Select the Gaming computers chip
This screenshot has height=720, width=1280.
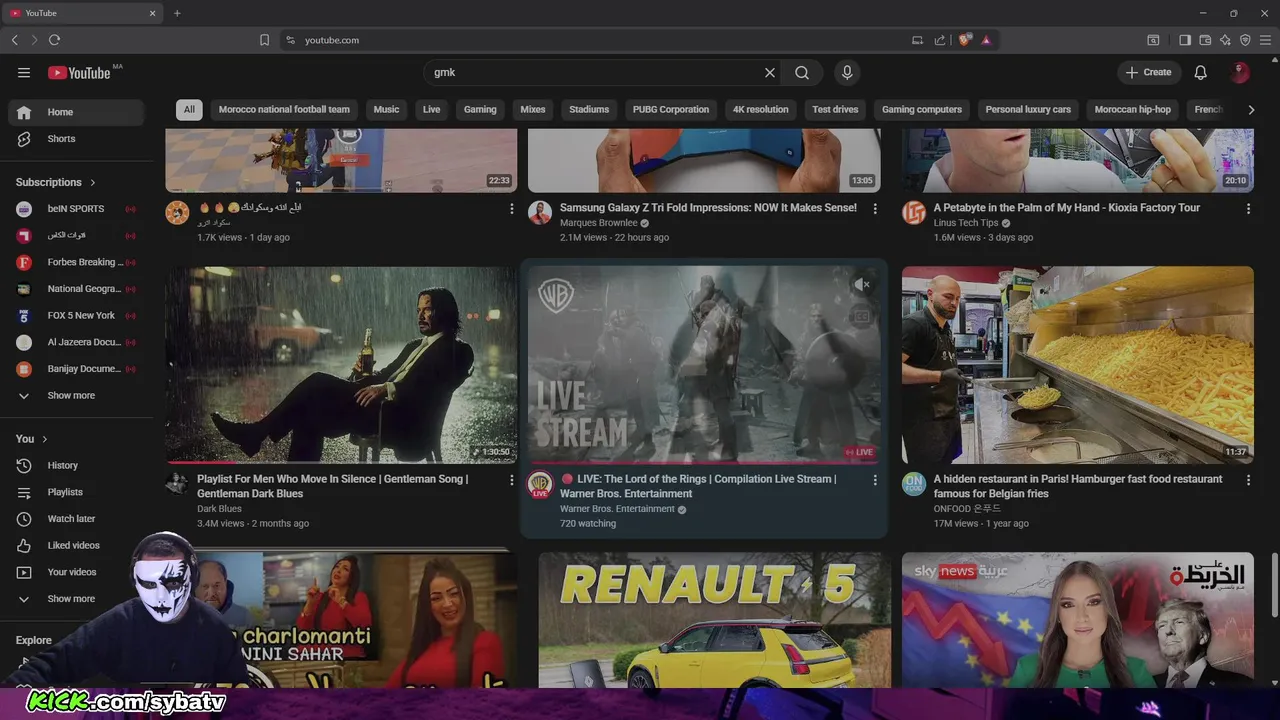pyautogui.click(x=922, y=110)
